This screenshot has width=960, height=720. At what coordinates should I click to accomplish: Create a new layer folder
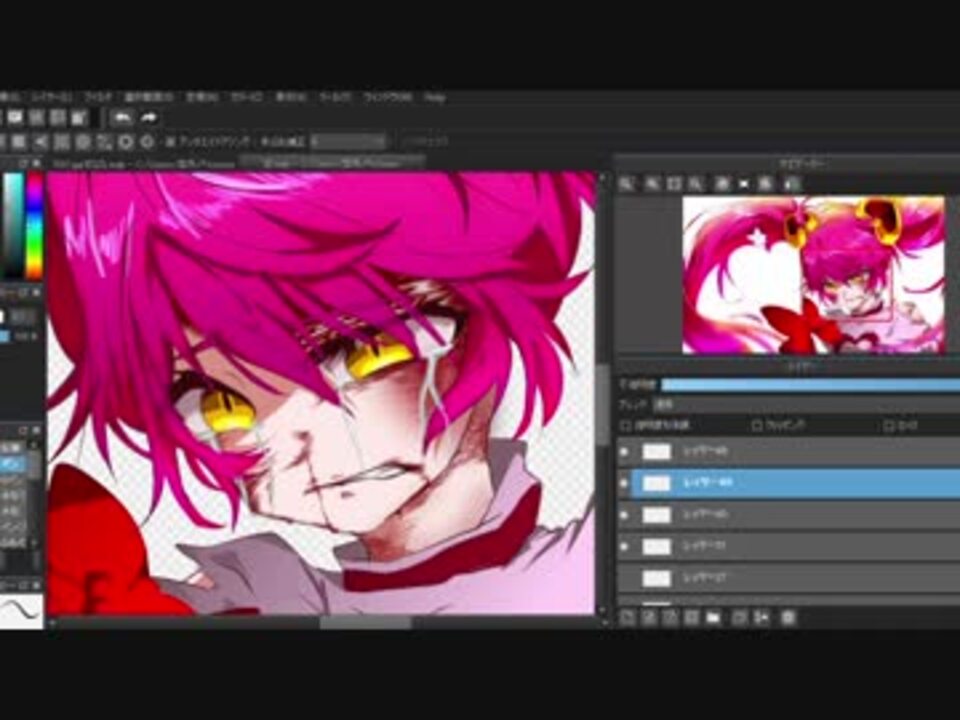713,618
